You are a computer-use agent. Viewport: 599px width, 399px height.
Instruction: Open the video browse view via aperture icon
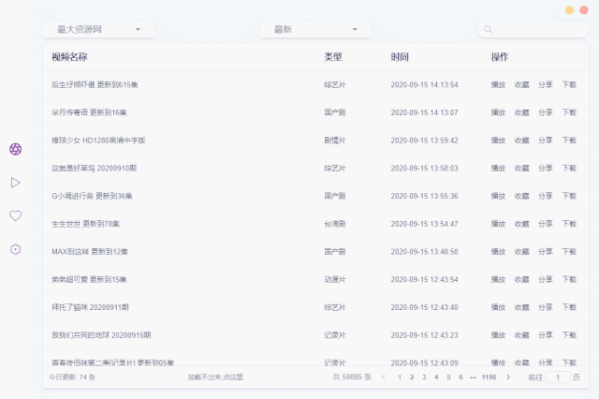tap(15, 149)
